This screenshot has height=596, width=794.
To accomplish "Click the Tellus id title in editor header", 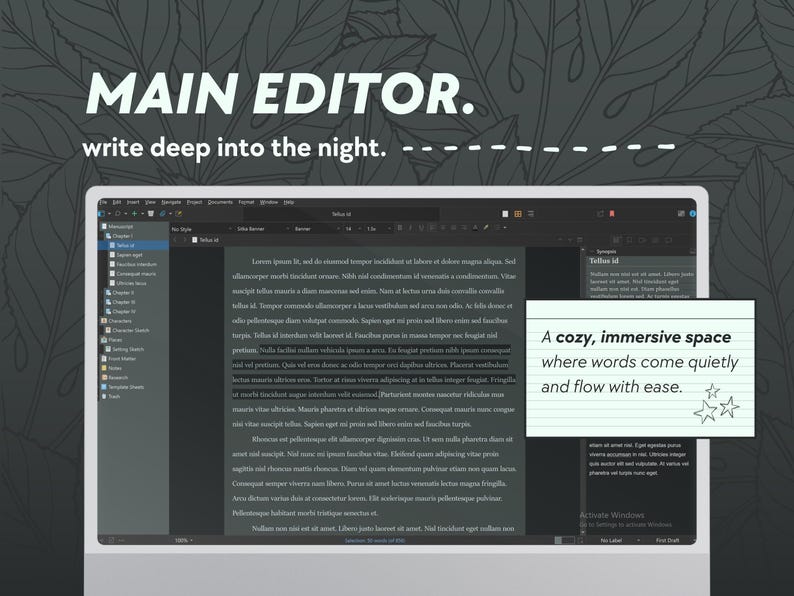I will [209, 240].
